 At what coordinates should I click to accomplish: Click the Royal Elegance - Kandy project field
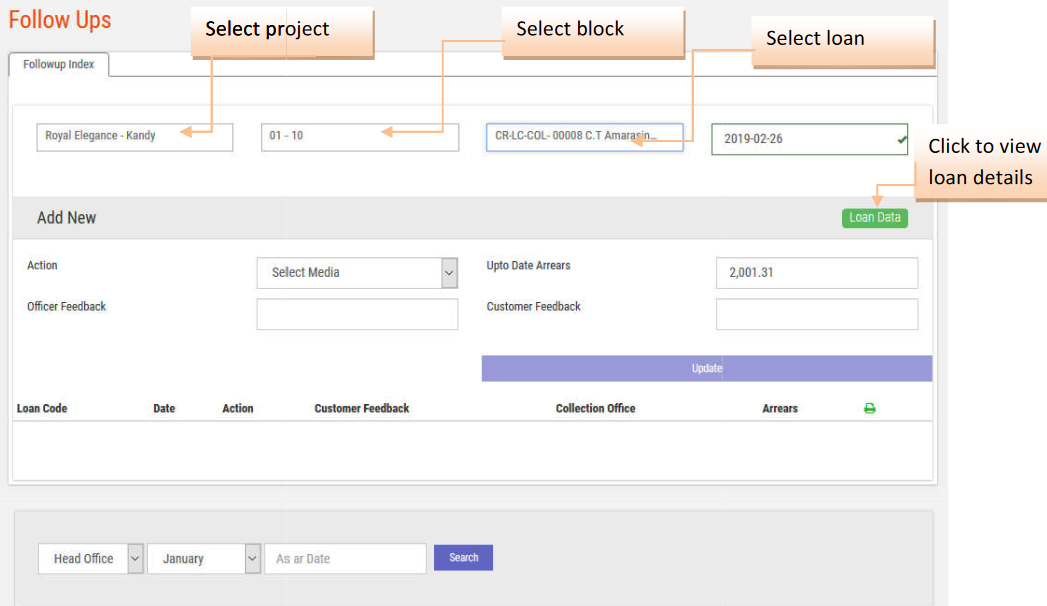pyautogui.click(x=134, y=137)
